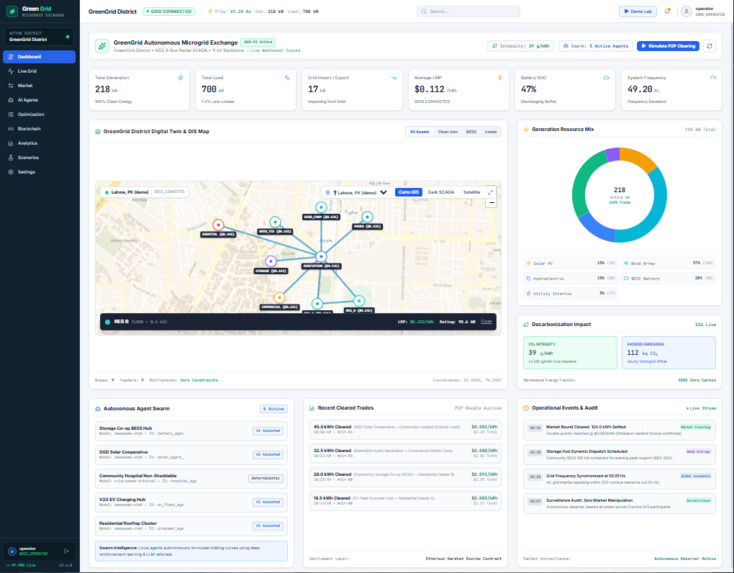The image size is (734, 573).
Task: Open AI Agents in the sidebar
Action: (39, 100)
